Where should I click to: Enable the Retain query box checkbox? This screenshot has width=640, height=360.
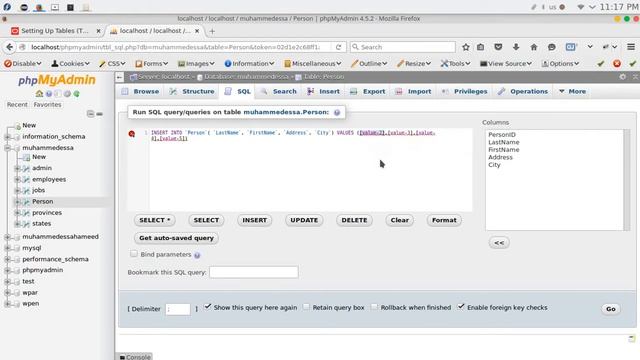[x=306, y=307]
